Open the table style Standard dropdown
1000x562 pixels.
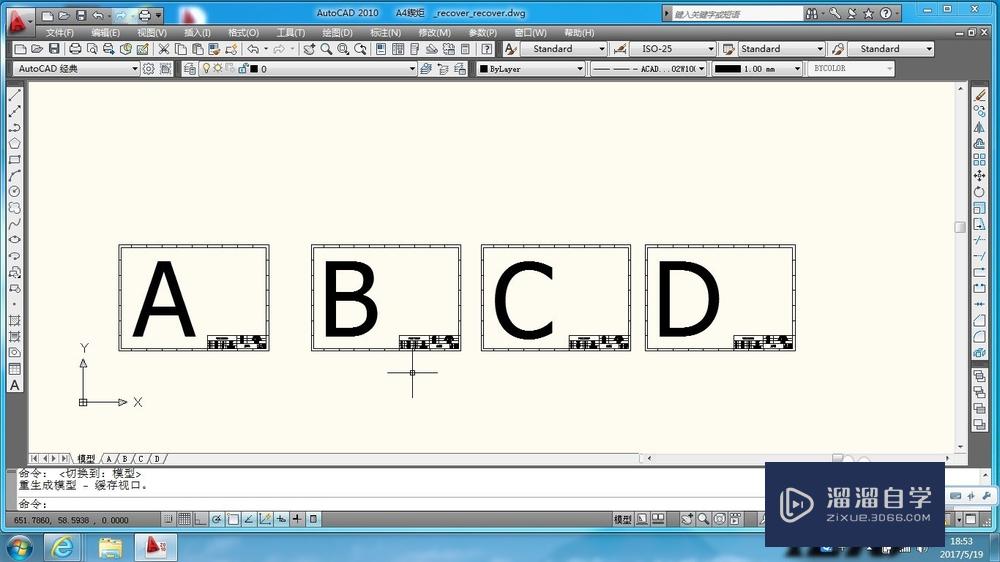tap(820, 49)
